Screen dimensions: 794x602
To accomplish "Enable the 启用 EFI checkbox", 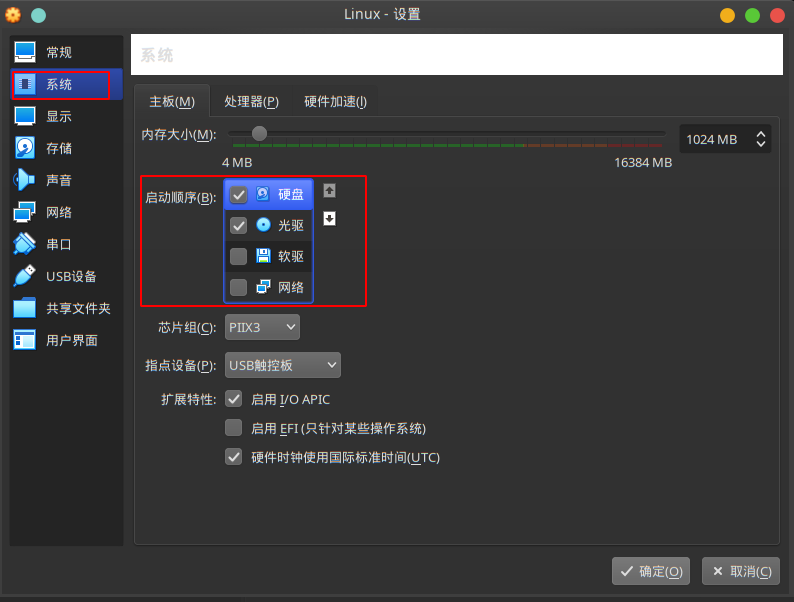I will coord(233,428).
